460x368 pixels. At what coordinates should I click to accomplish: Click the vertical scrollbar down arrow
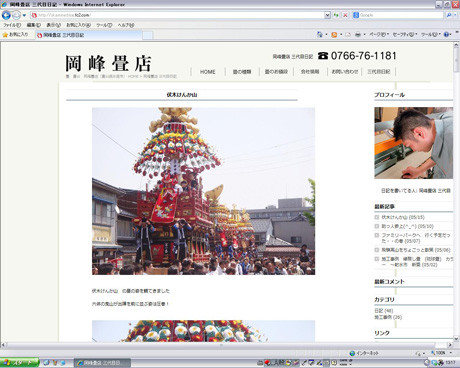456,338
